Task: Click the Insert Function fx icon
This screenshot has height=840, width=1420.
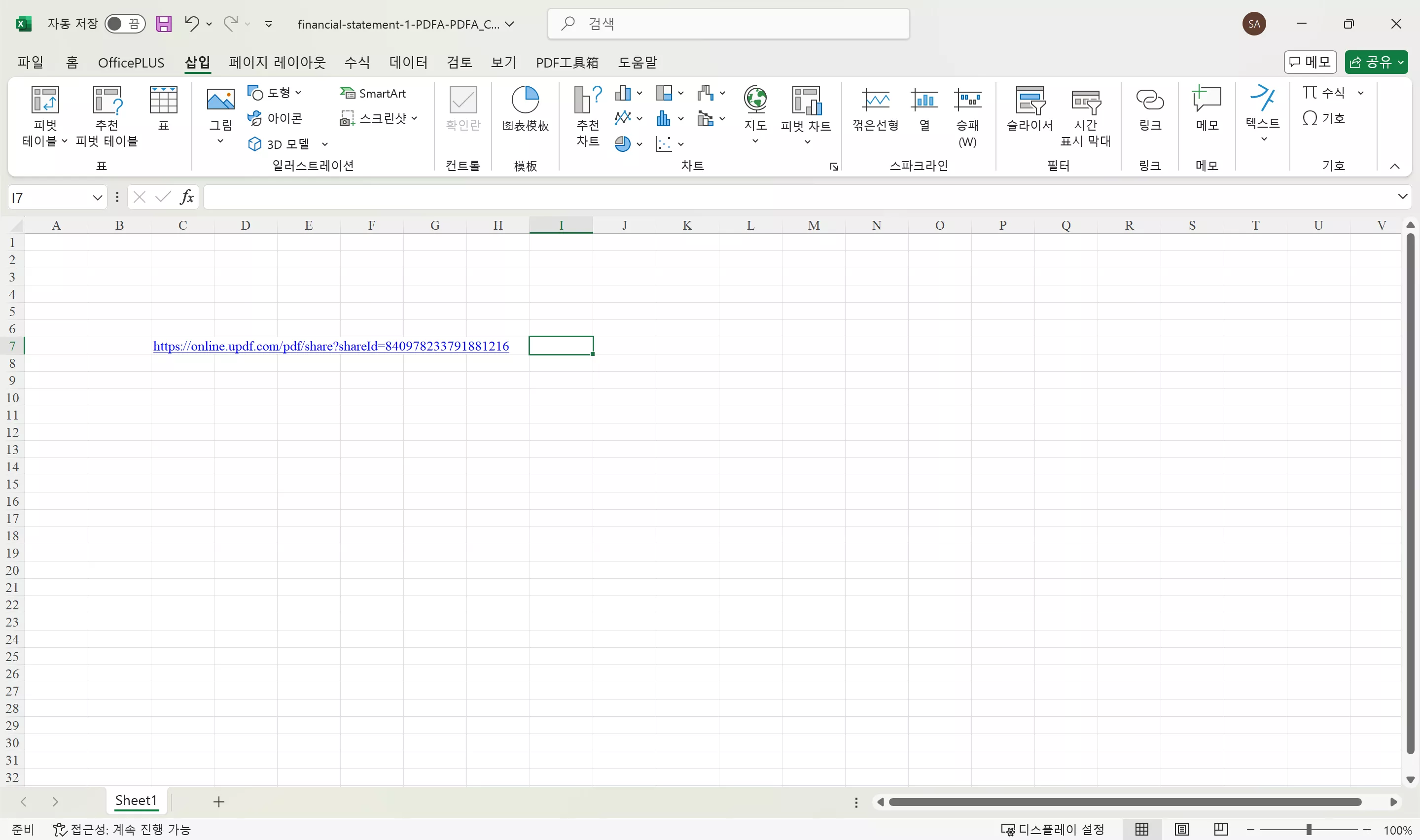Action: point(187,197)
